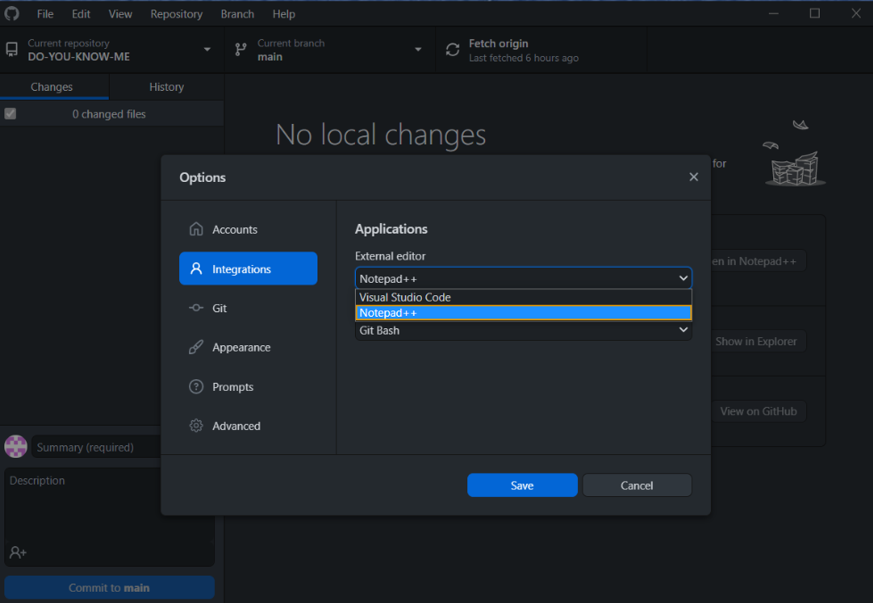The width and height of the screenshot is (873, 603).
Task: Click the Prompts question mark icon
Action: pos(196,387)
